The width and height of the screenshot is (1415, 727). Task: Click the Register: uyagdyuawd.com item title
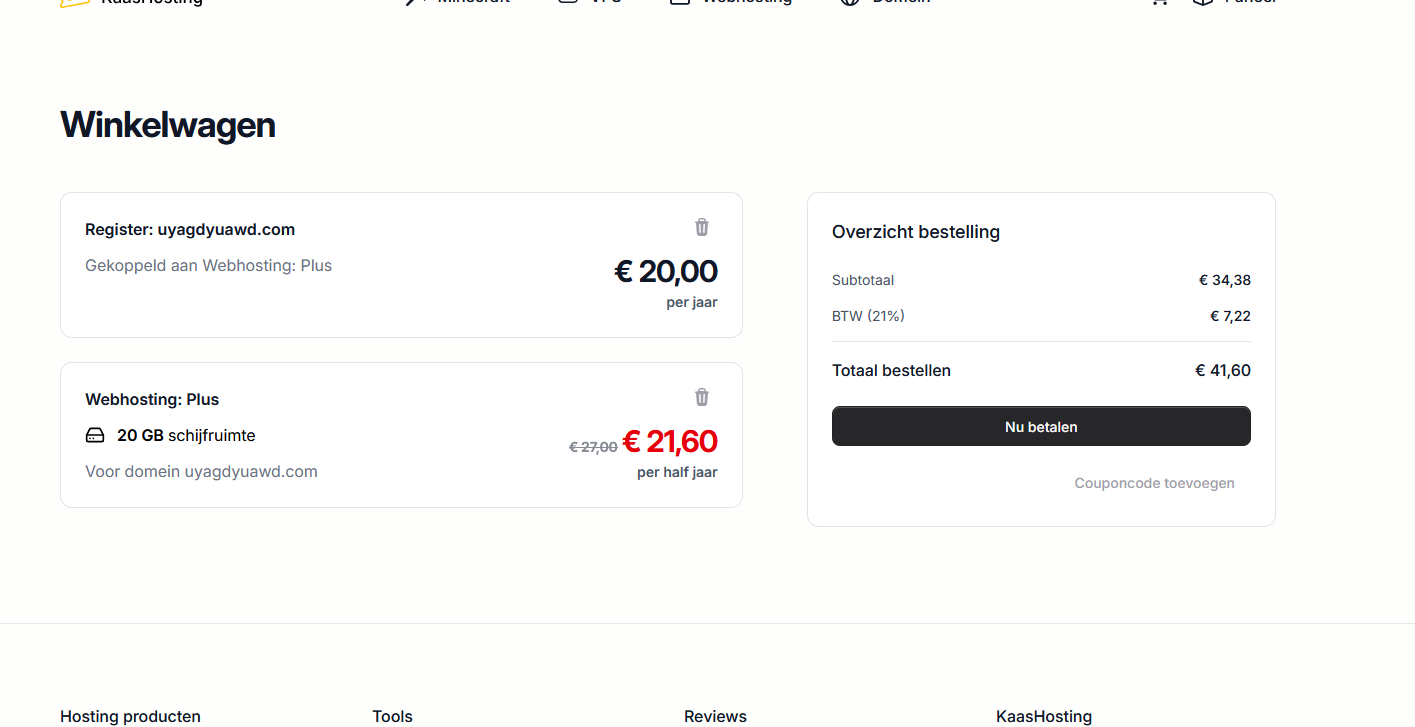190,230
